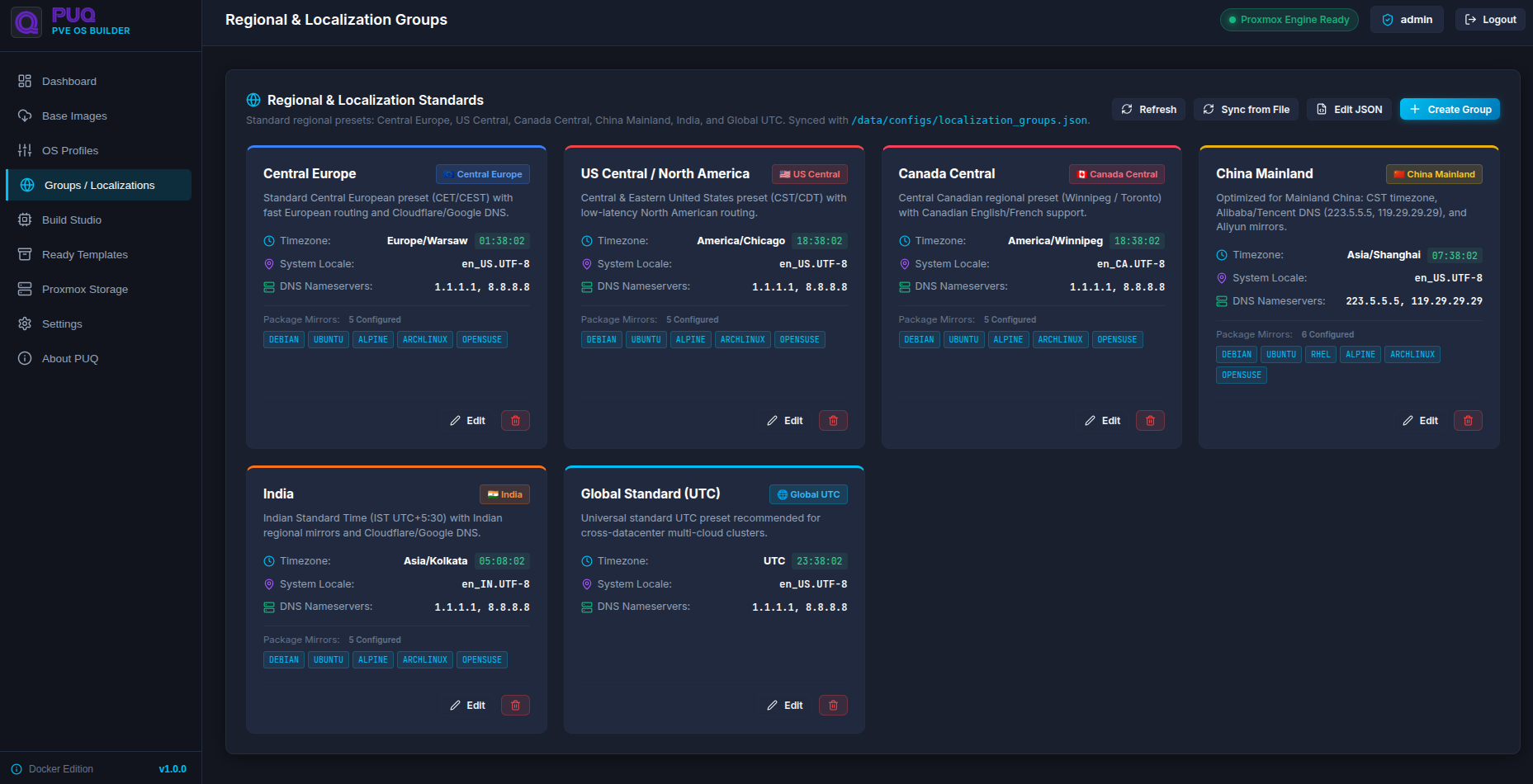Click the Proxmox Engine Ready status badge
This screenshot has width=1533, height=784.
pos(1289,20)
